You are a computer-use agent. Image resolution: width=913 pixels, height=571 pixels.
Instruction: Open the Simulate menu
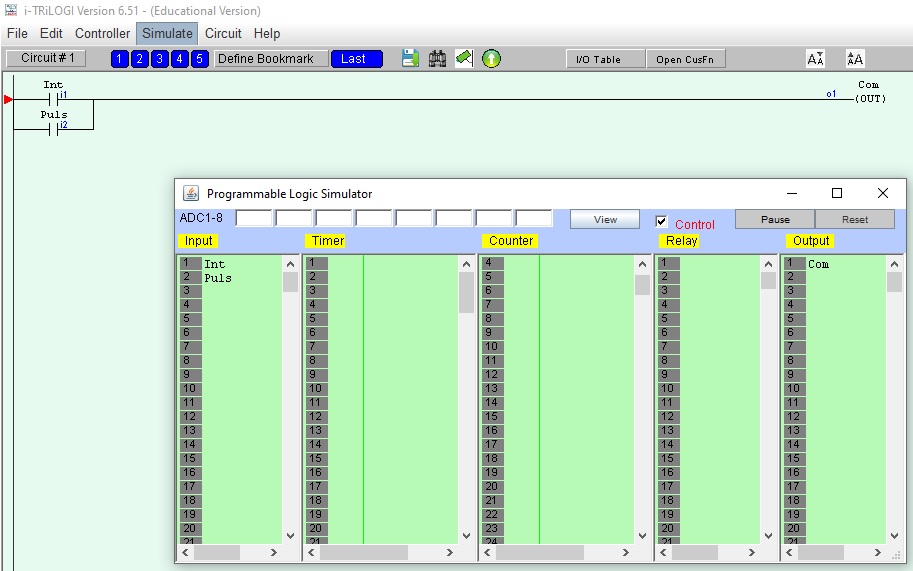pyautogui.click(x=167, y=33)
